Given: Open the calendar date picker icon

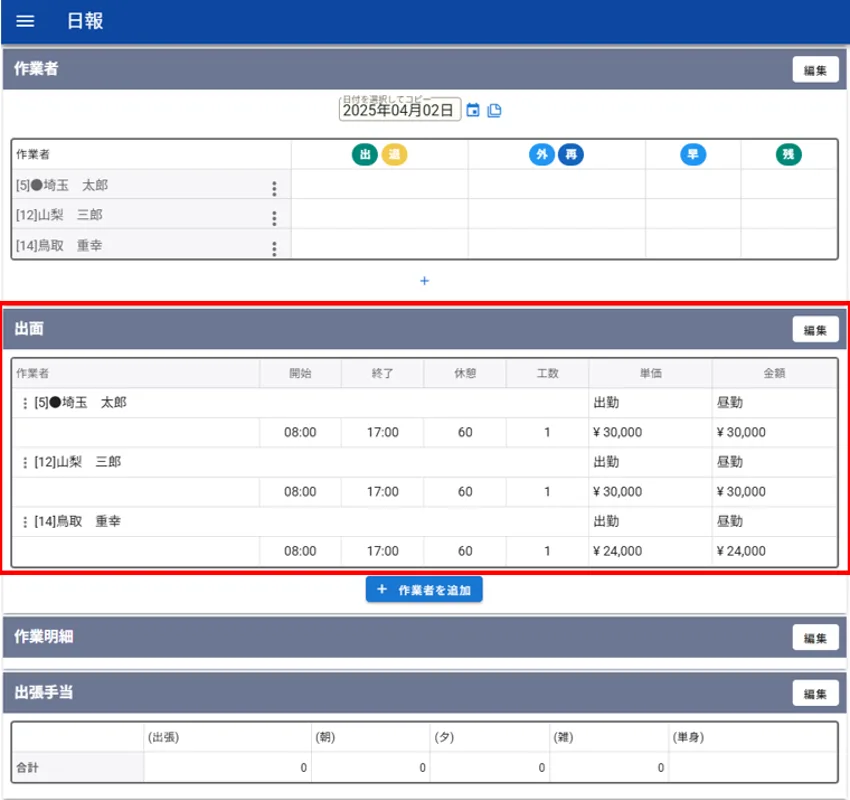Looking at the screenshot, I should [x=473, y=110].
